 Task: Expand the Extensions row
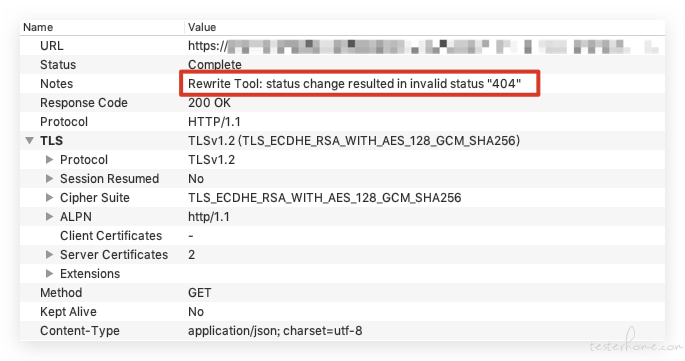(49, 274)
